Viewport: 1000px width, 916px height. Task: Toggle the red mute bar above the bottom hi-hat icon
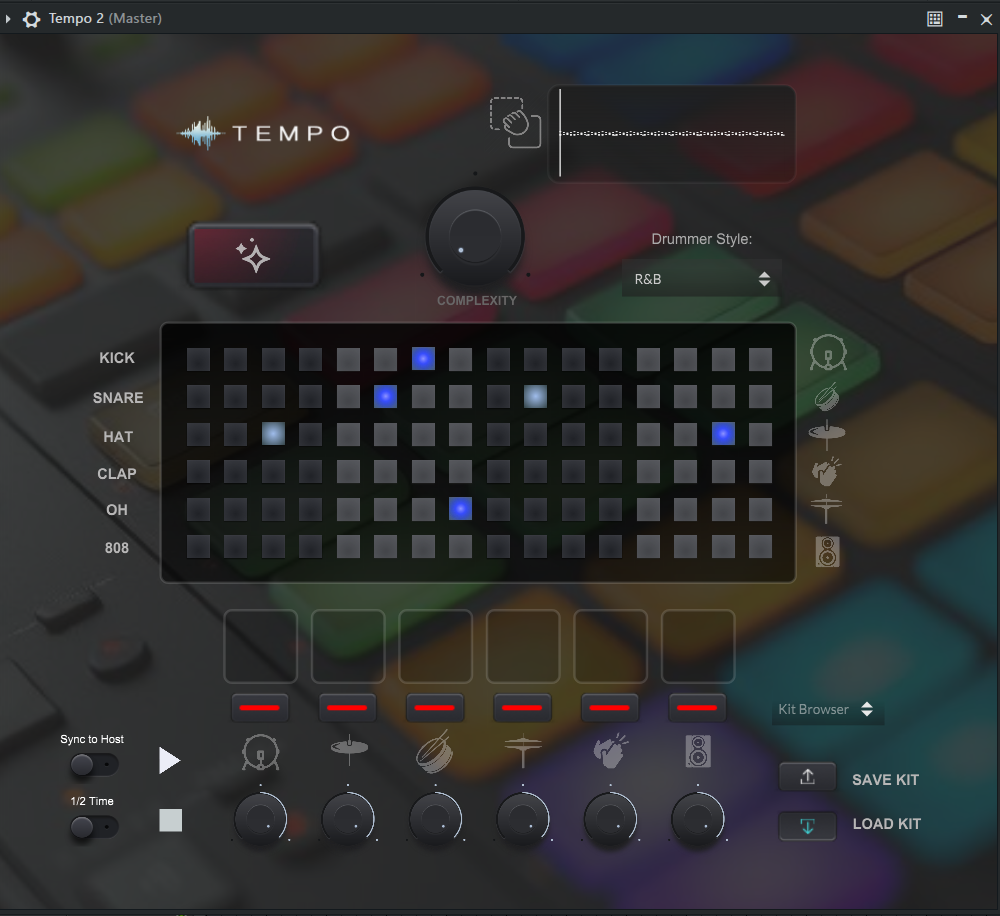point(348,707)
